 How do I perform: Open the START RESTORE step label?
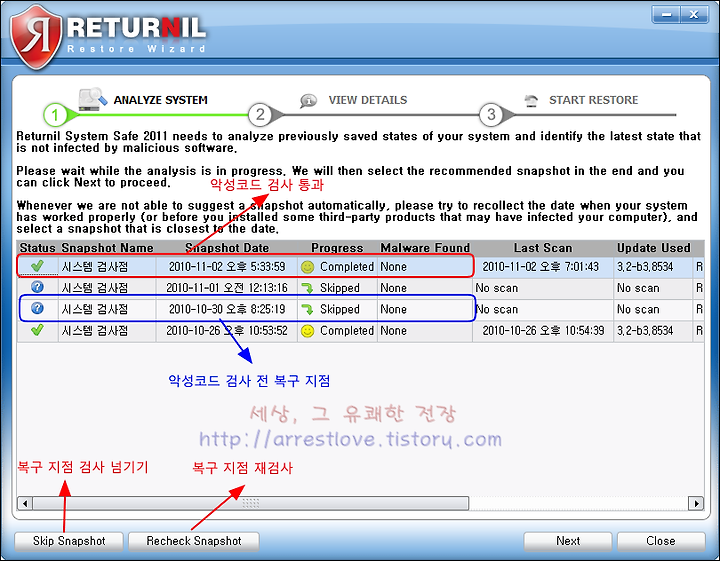[593, 100]
